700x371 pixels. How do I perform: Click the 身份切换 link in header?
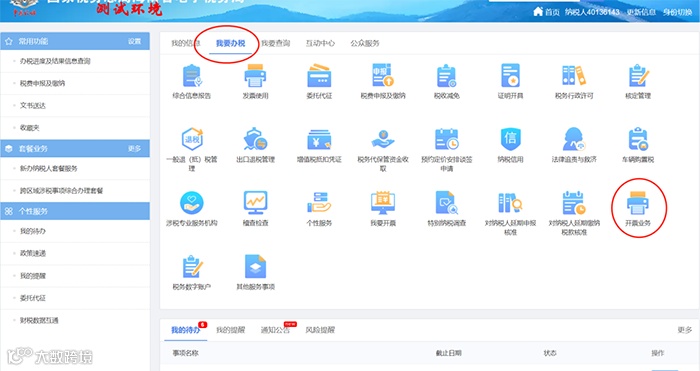coord(677,12)
